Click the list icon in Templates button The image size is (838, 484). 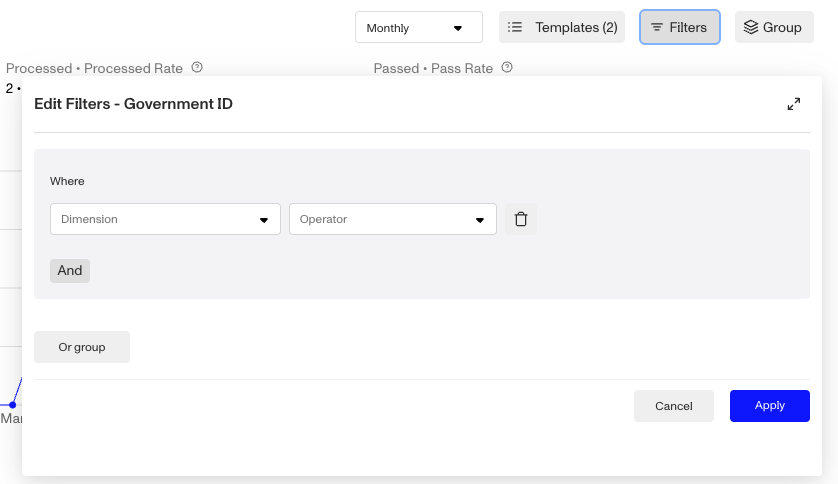(x=515, y=27)
